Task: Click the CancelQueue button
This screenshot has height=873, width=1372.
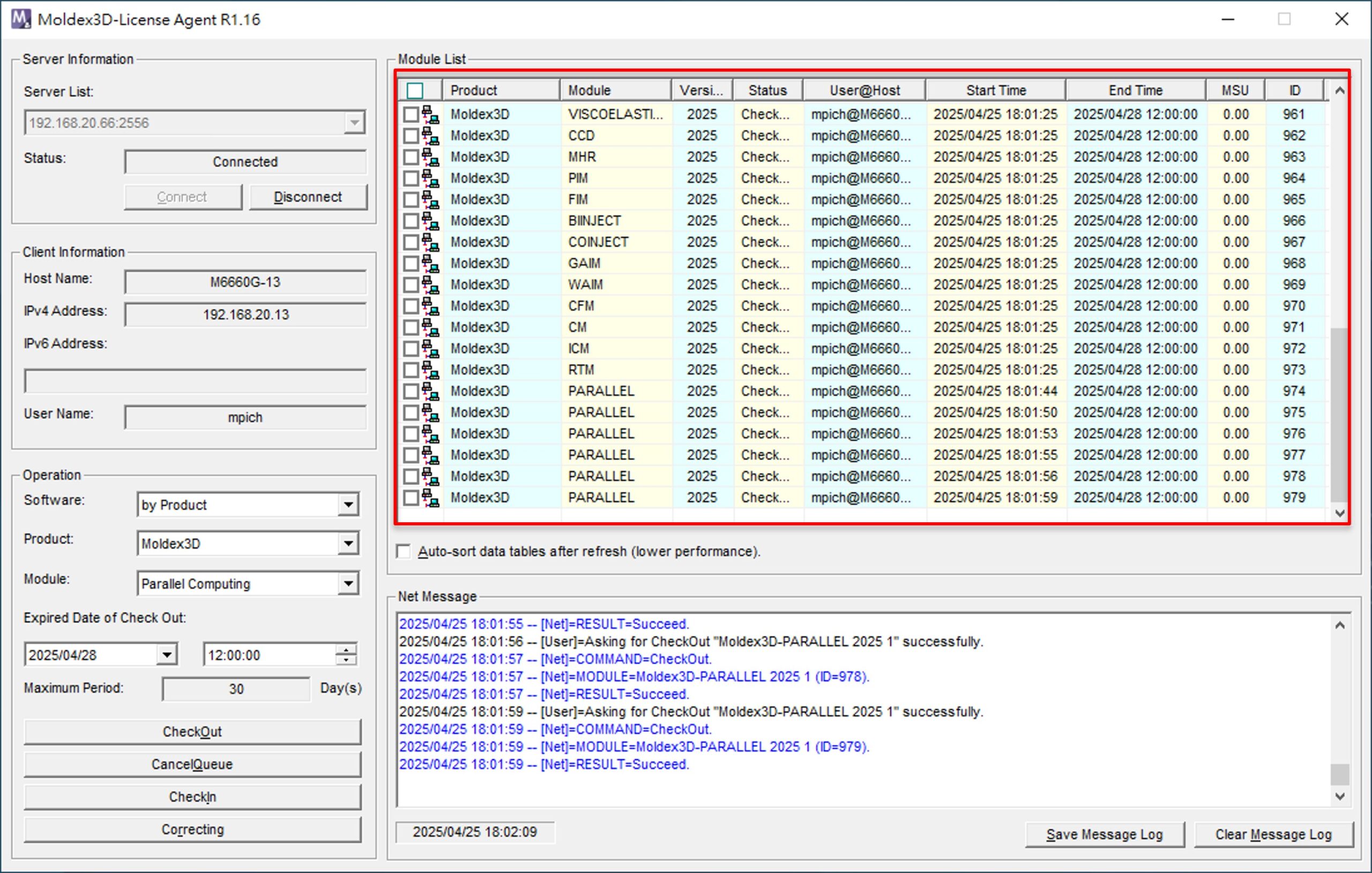Action: point(192,764)
